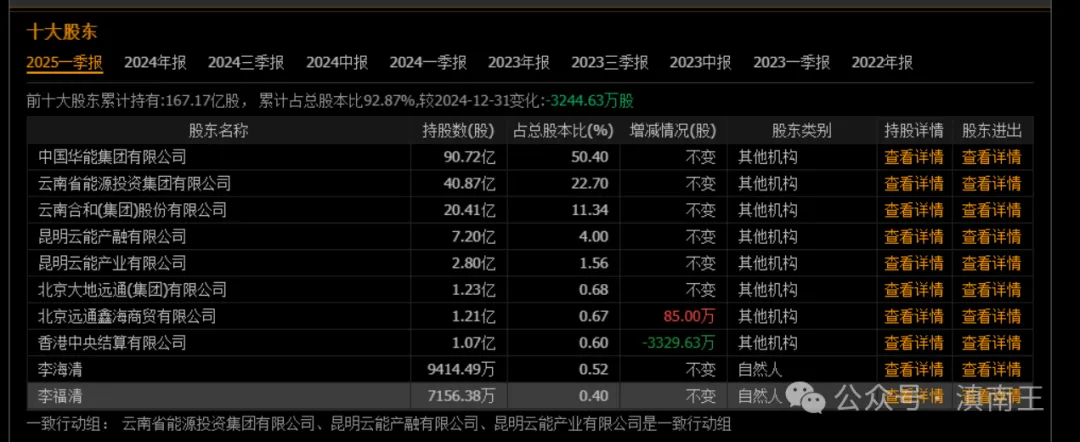Open 持股详情 link for 中国华能集团有限公司
Image resolution: width=1080 pixels, height=442 pixels.
pyautogui.click(x=913, y=157)
